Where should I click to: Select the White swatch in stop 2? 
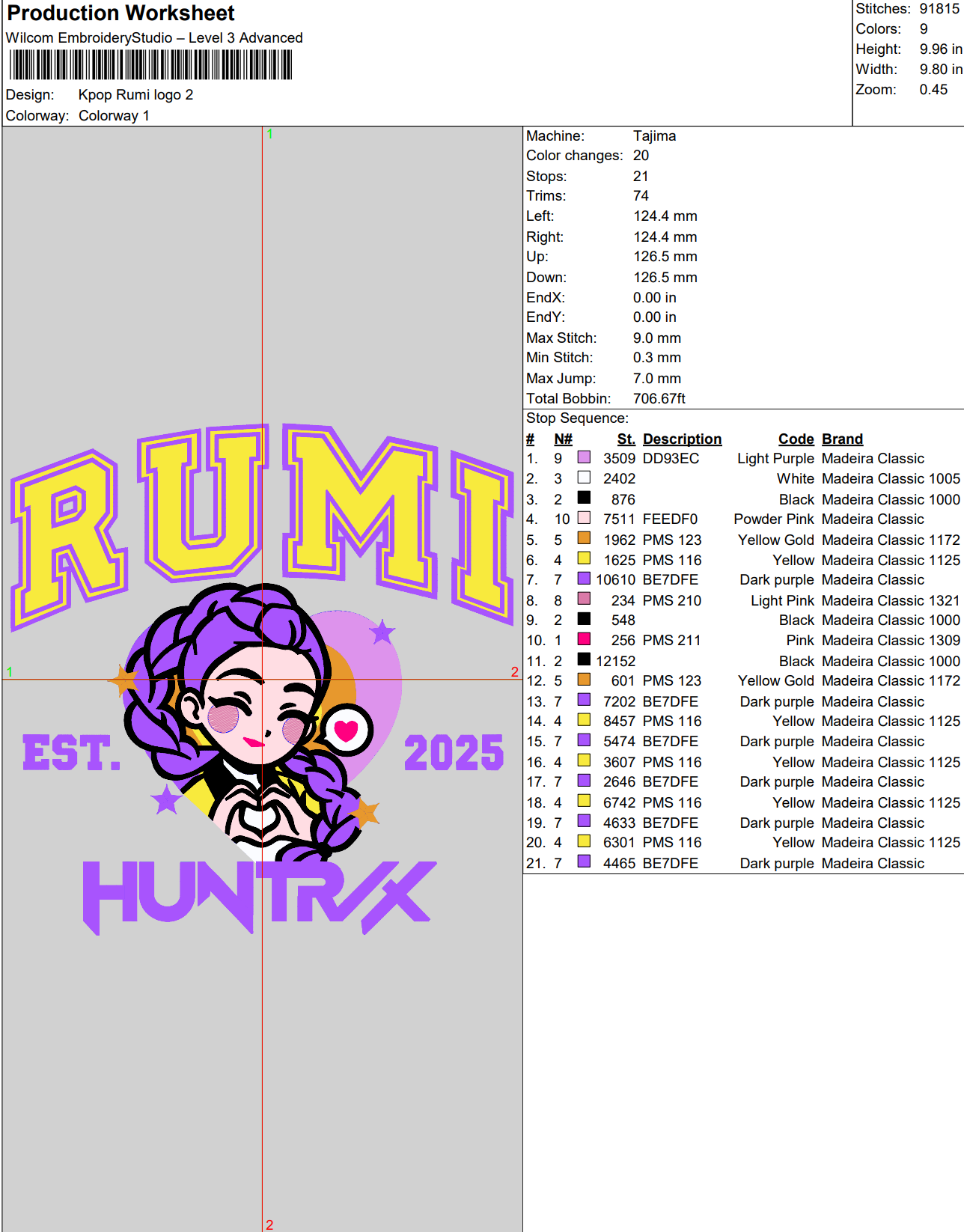pos(584,478)
